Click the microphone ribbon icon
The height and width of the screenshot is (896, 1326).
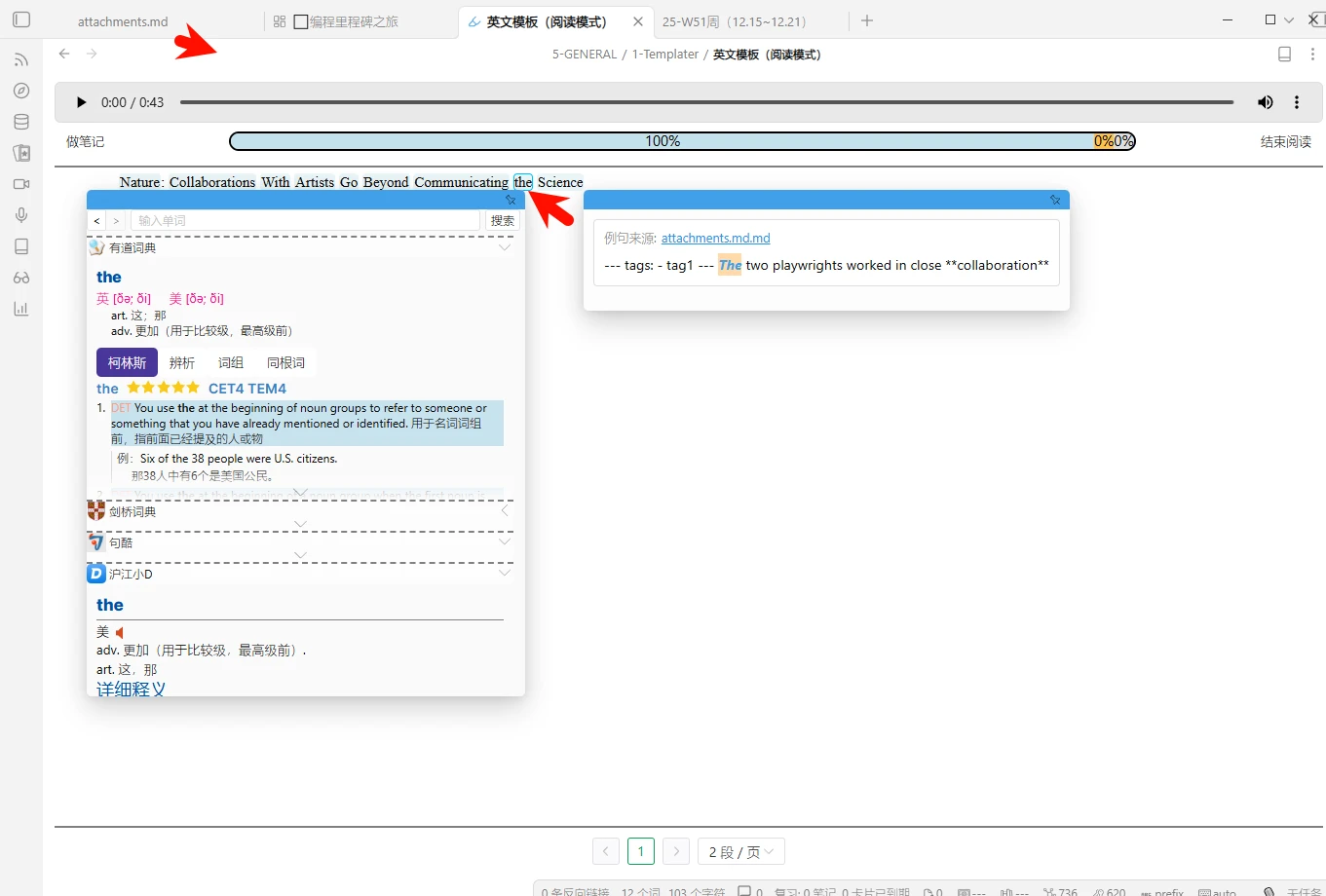pyautogui.click(x=21, y=215)
